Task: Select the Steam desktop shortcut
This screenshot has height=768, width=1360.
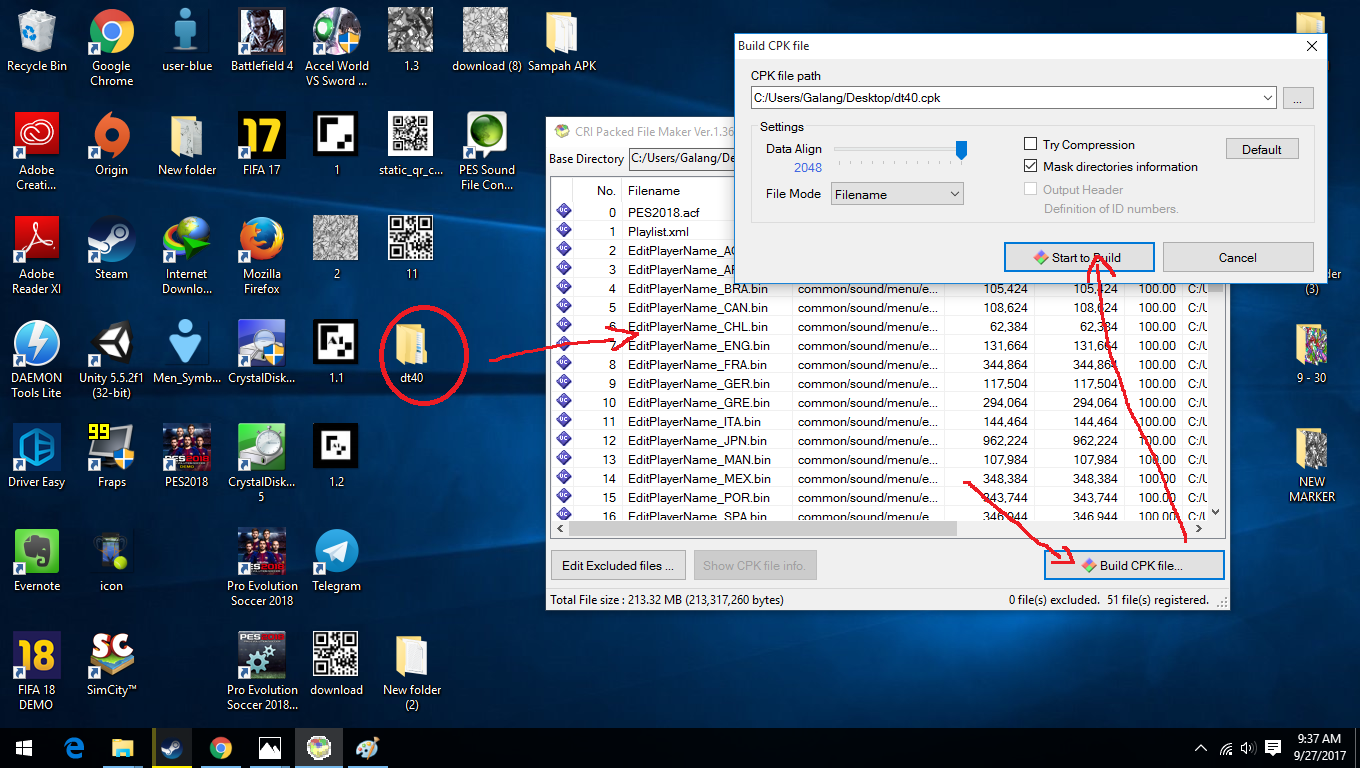Action: [x=112, y=249]
